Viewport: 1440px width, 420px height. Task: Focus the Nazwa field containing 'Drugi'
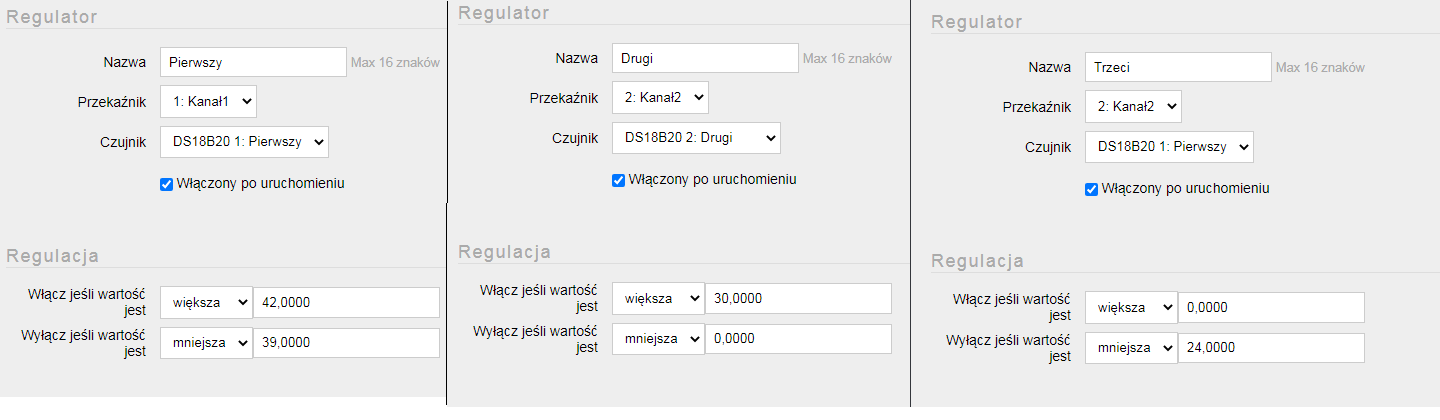(x=705, y=58)
